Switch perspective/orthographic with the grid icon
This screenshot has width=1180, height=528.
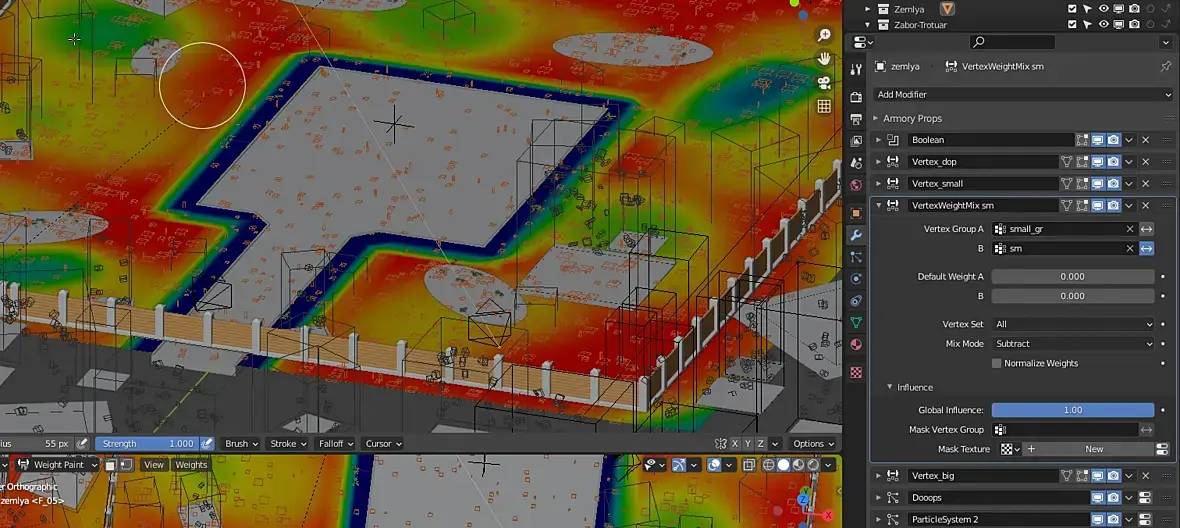click(824, 107)
